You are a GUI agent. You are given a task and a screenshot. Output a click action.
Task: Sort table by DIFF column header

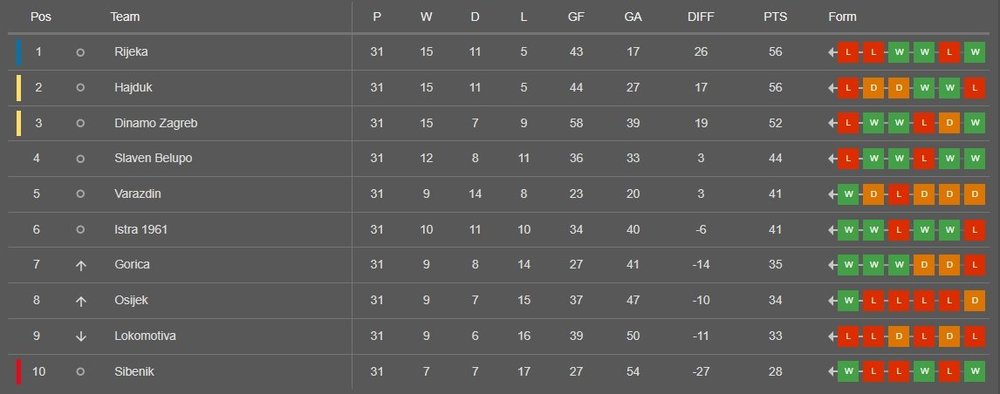coord(701,17)
